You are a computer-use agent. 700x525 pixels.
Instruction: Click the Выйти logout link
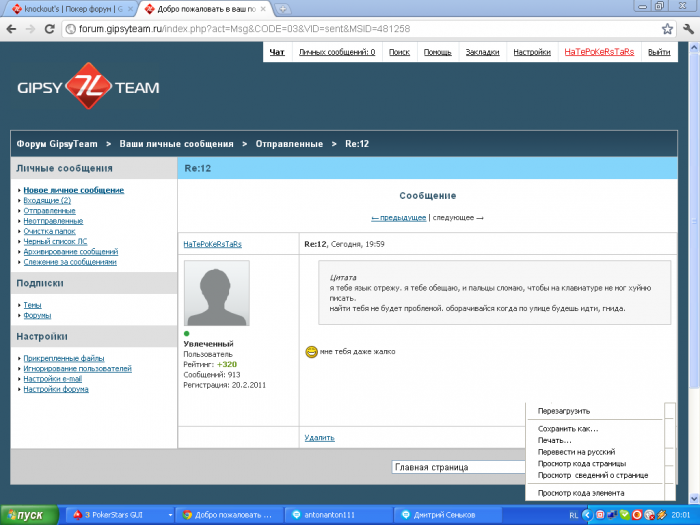(659, 52)
